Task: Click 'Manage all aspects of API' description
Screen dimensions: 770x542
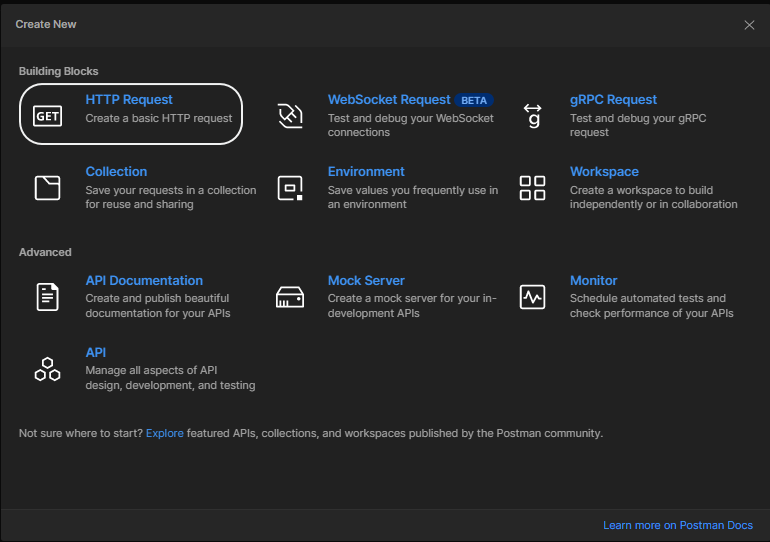Action: pos(170,378)
